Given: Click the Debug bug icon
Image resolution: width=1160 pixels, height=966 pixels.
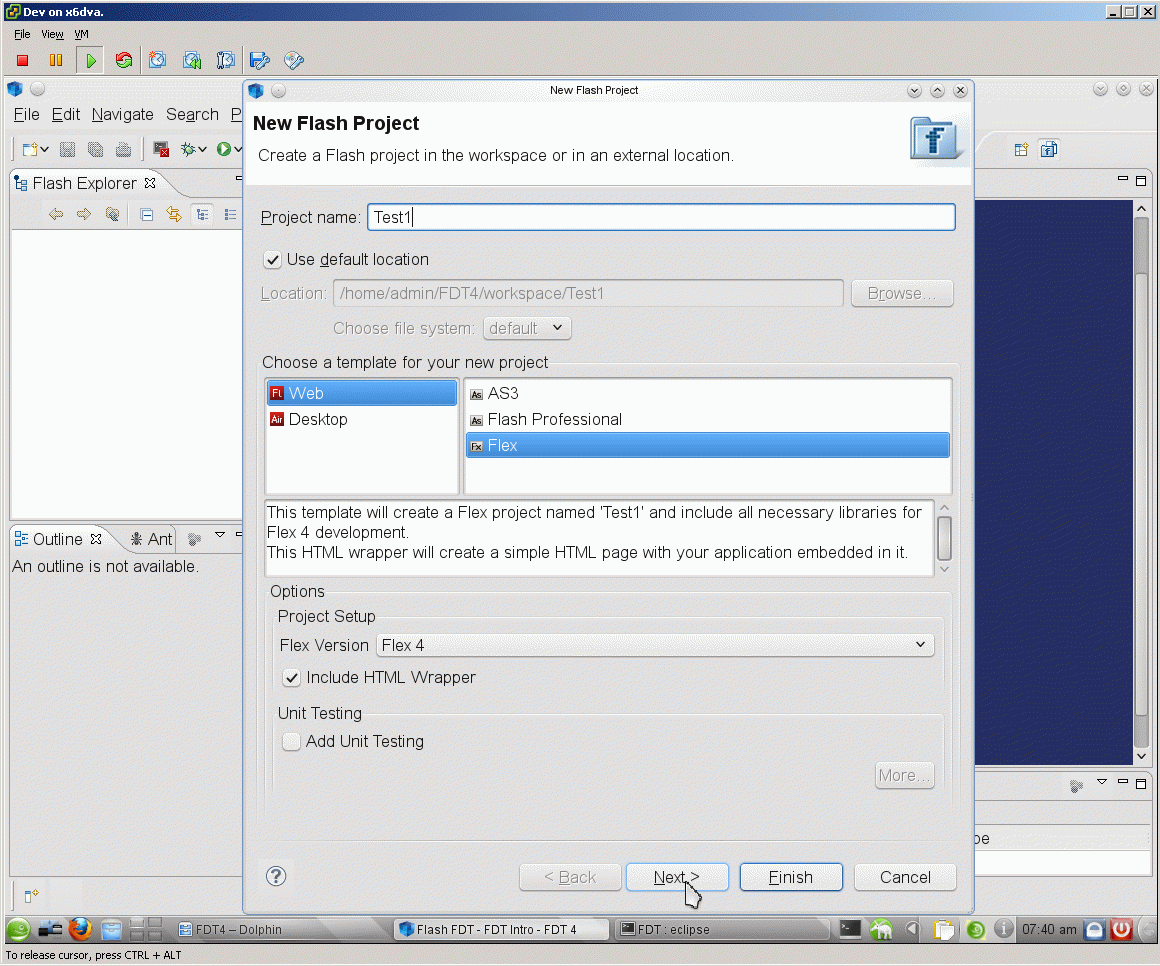Looking at the screenshot, I should pyautogui.click(x=188, y=149).
